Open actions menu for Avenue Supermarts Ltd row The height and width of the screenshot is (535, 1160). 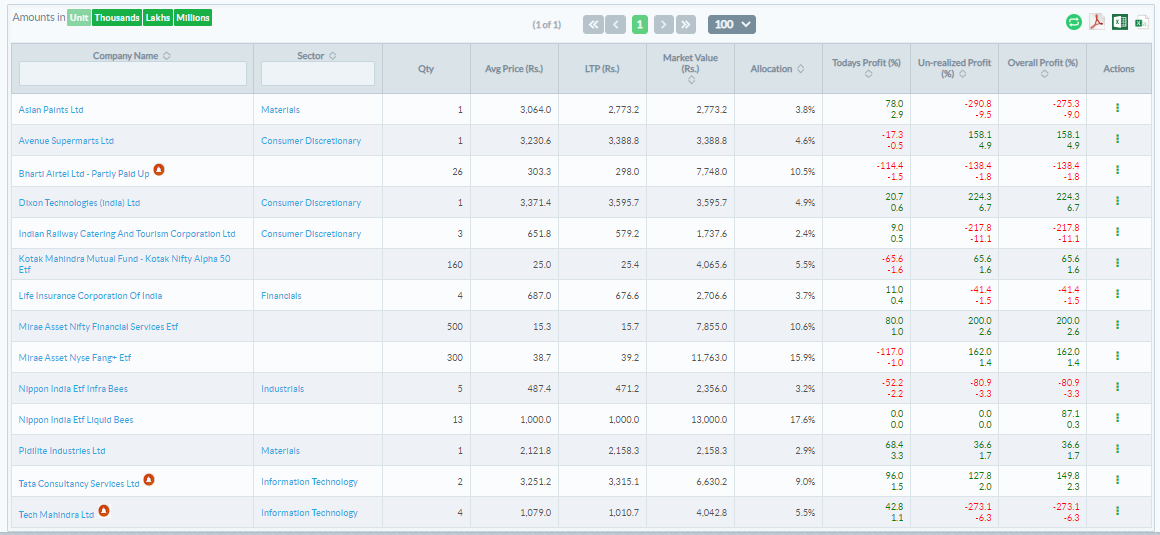coord(1117,139)
